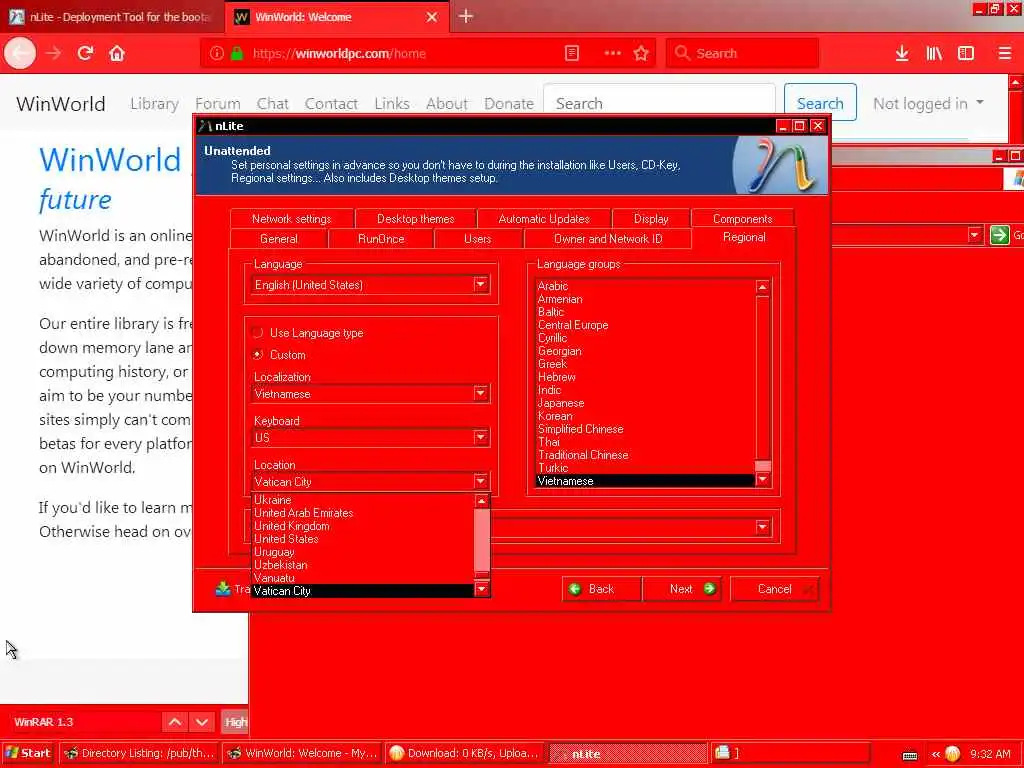Reload the page with the refresh icon
The image size is (1024, 768).
pyautogui.click(x=85, y=53)
